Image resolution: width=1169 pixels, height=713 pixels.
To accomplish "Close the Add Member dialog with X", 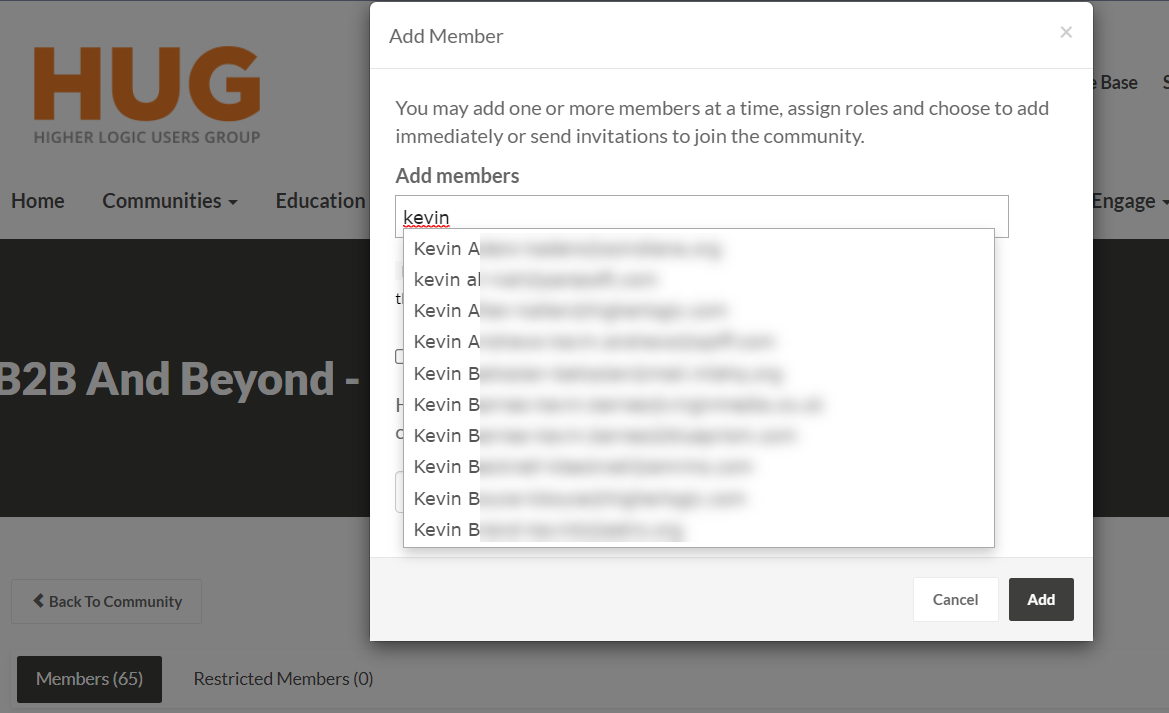I will pos(1065,32).
